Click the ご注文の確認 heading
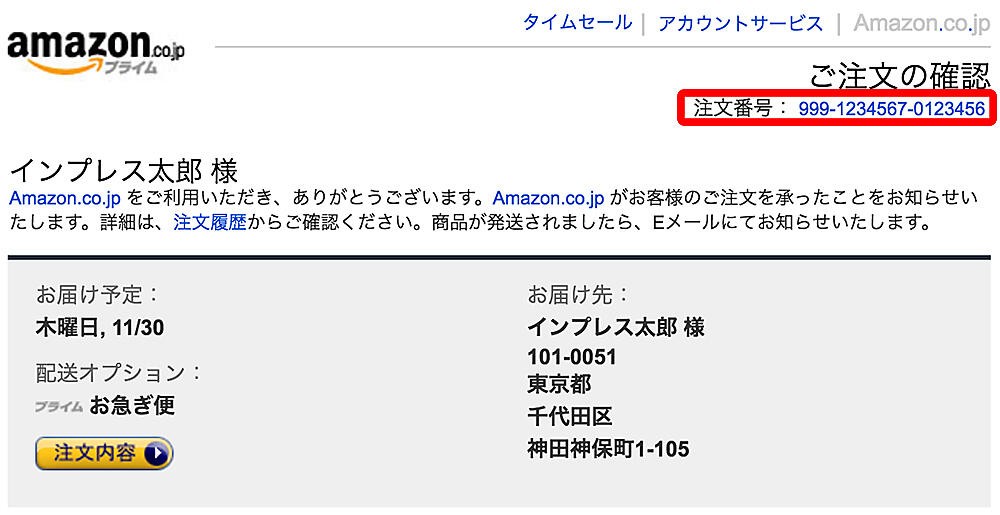1000x515 pixels. tap(899, 75)
